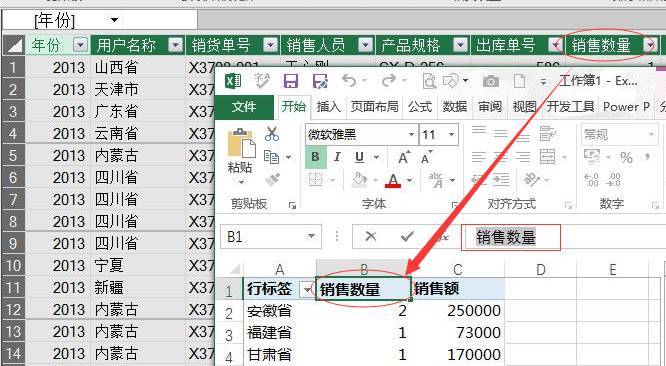Toggle Underline formatting
The image size is (666, 366).
point(359,158)
